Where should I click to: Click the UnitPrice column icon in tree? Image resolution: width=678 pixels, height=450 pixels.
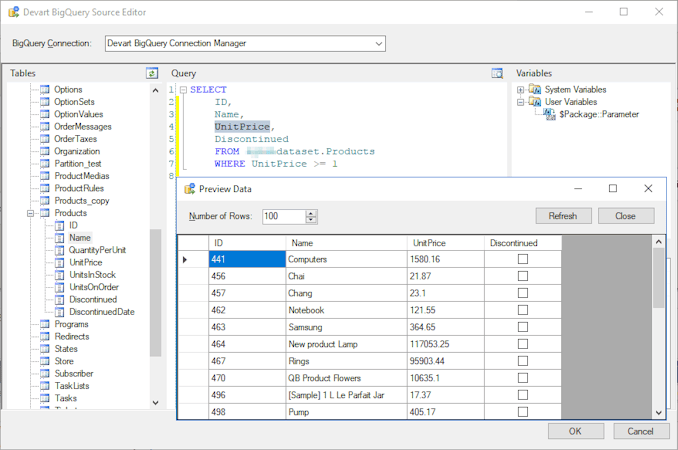tap(59, 262)
